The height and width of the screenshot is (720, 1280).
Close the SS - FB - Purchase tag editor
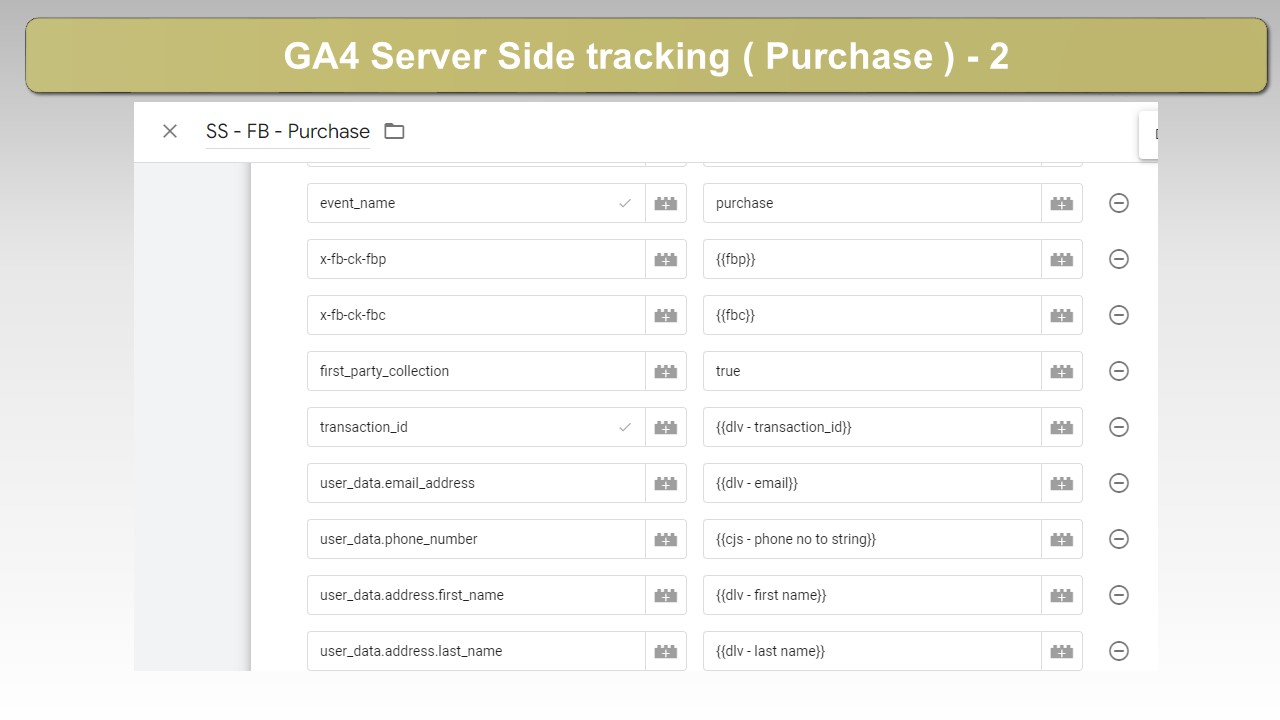(x=170, y=131)
